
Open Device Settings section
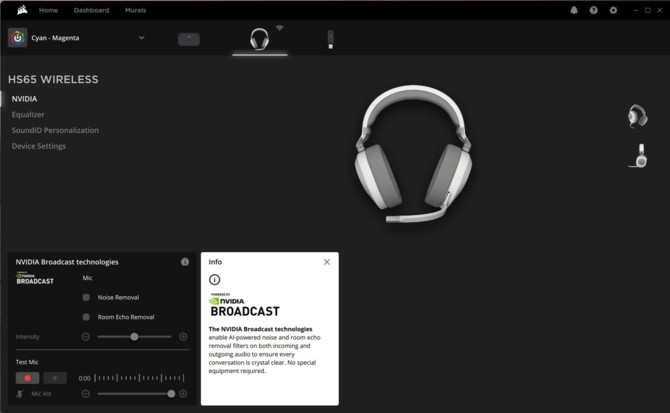39,146
